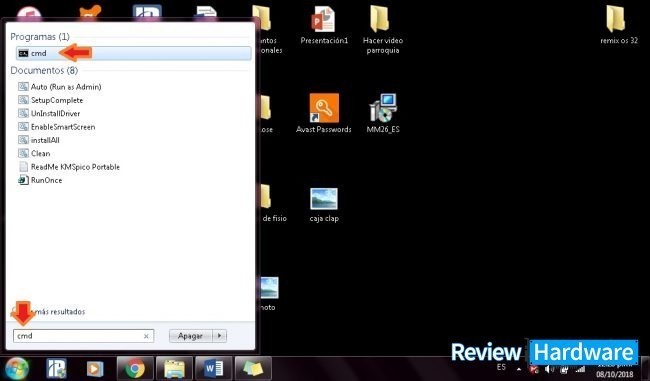The height and width of the screenshot is (381, 650).
Task: Click the Programas (1) heading
Action: [x=40, y=36]
